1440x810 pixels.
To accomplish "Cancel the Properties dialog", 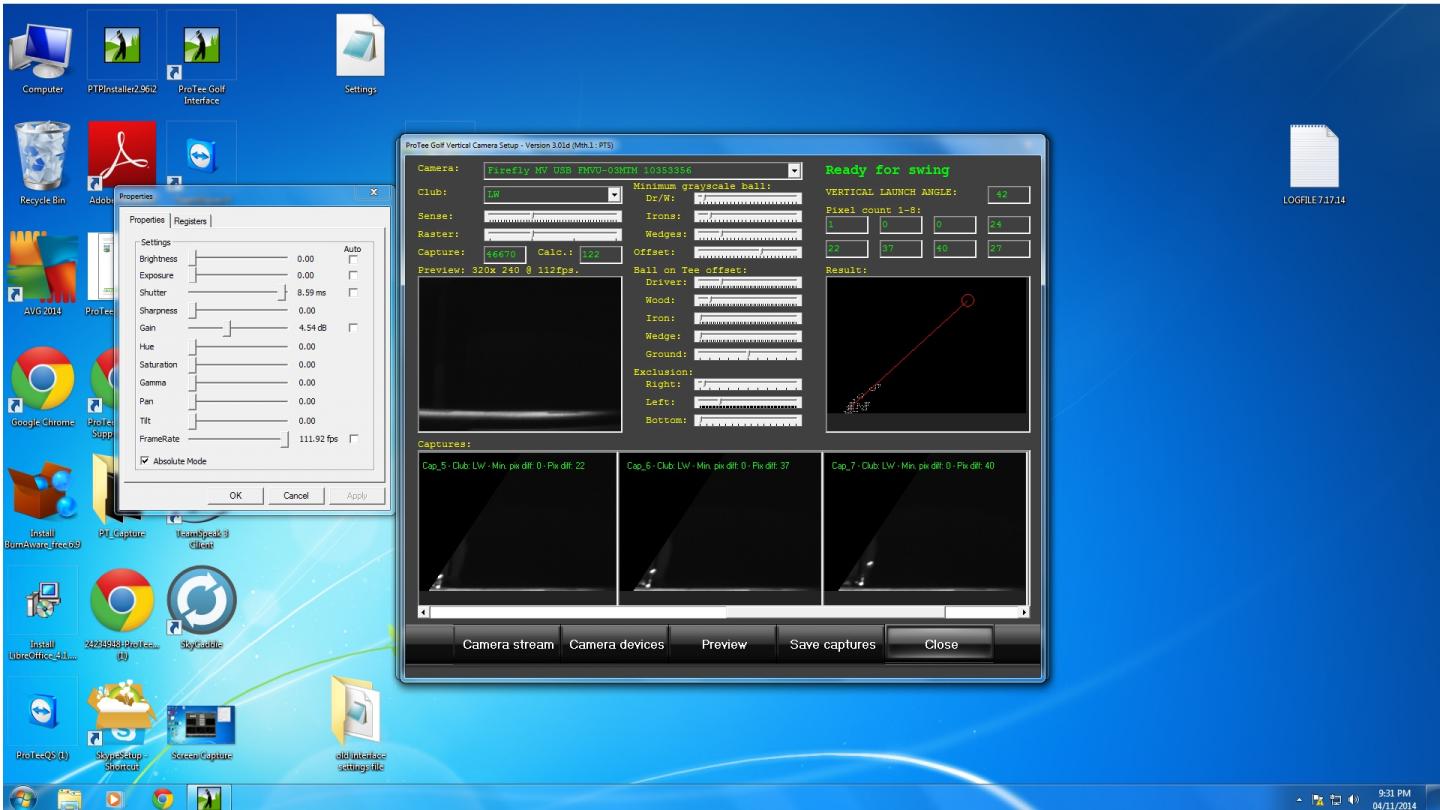I will [296, 495].
